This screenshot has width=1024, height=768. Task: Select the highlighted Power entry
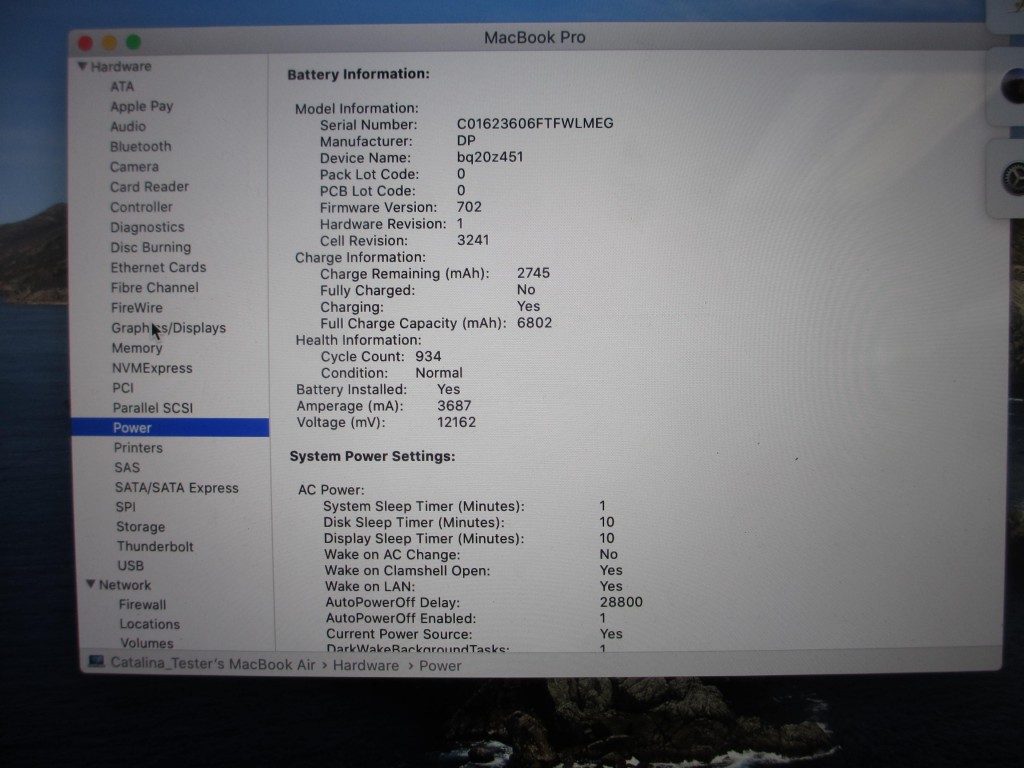point(170,428)
